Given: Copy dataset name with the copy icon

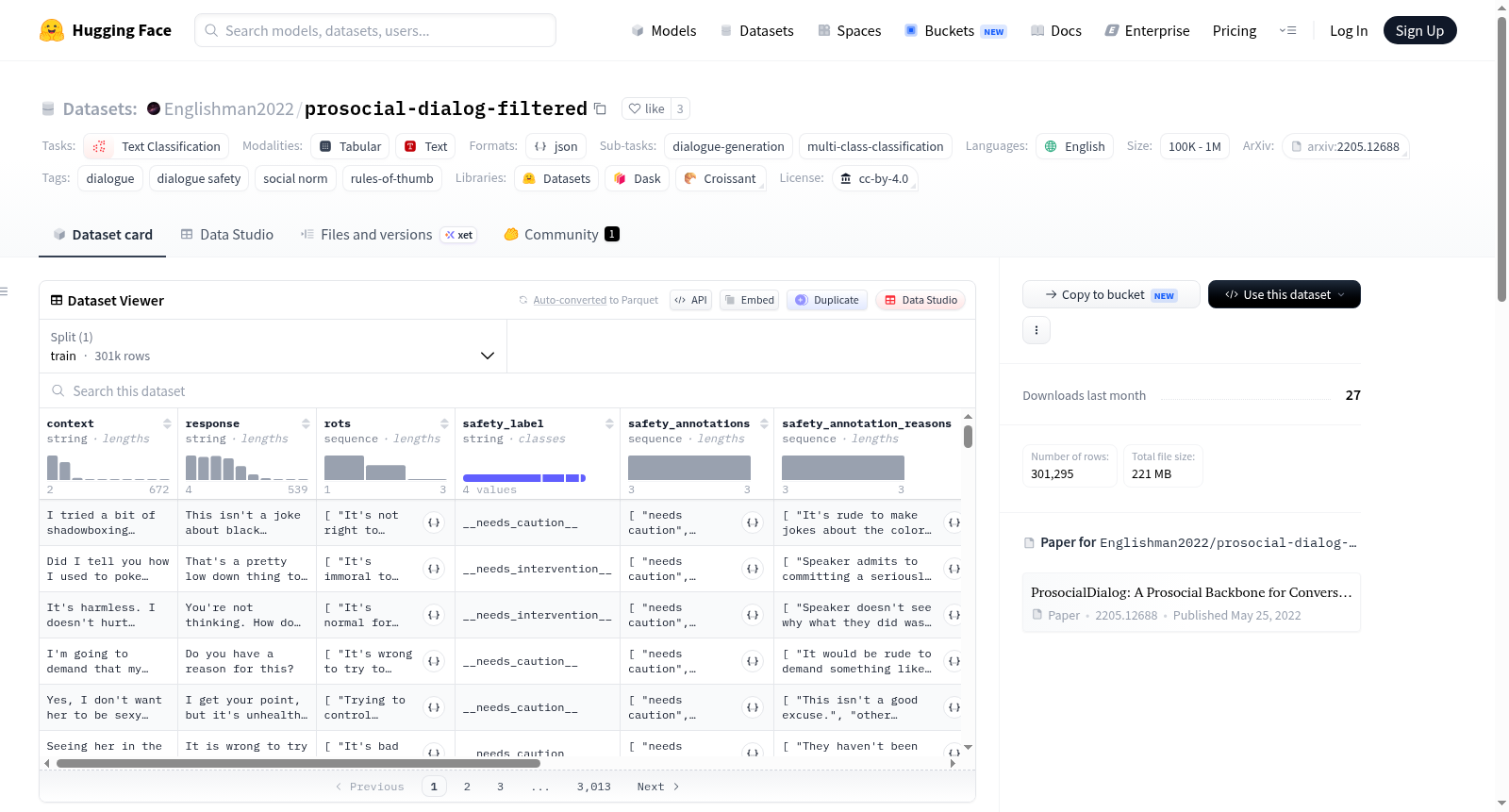Looking at the screenshot, I should tap(600, 108).
